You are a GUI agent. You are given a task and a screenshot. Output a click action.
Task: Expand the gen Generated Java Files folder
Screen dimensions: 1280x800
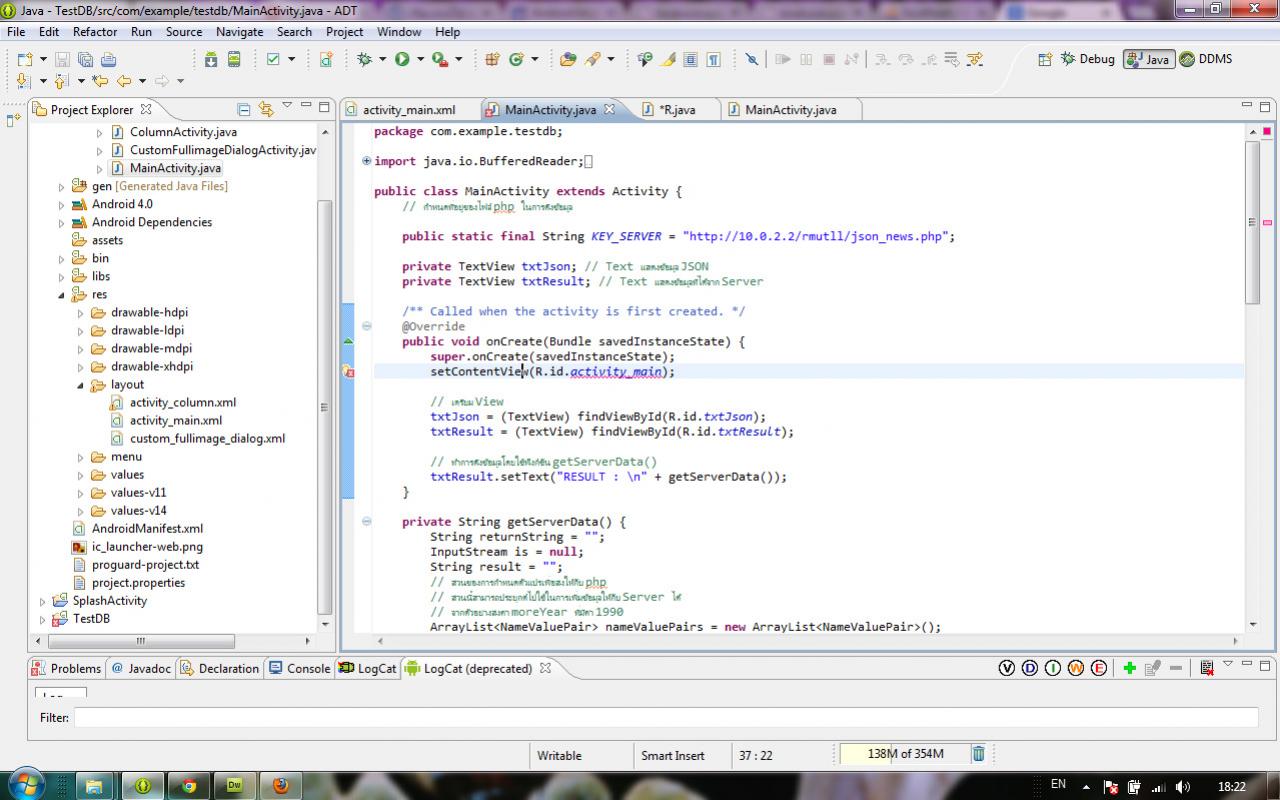(x=61, y=187)
